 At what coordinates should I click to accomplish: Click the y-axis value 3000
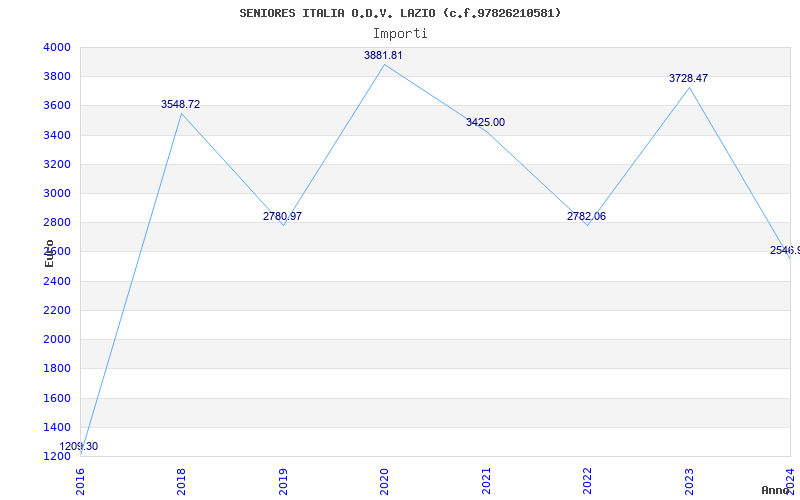pyautogui.click(x=57, y=194)
